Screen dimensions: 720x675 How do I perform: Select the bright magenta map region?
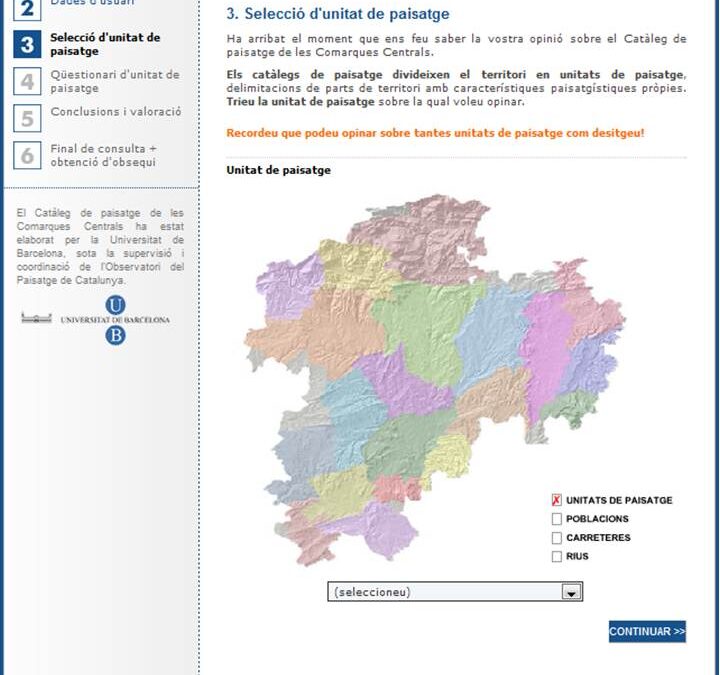click(545, 349)
